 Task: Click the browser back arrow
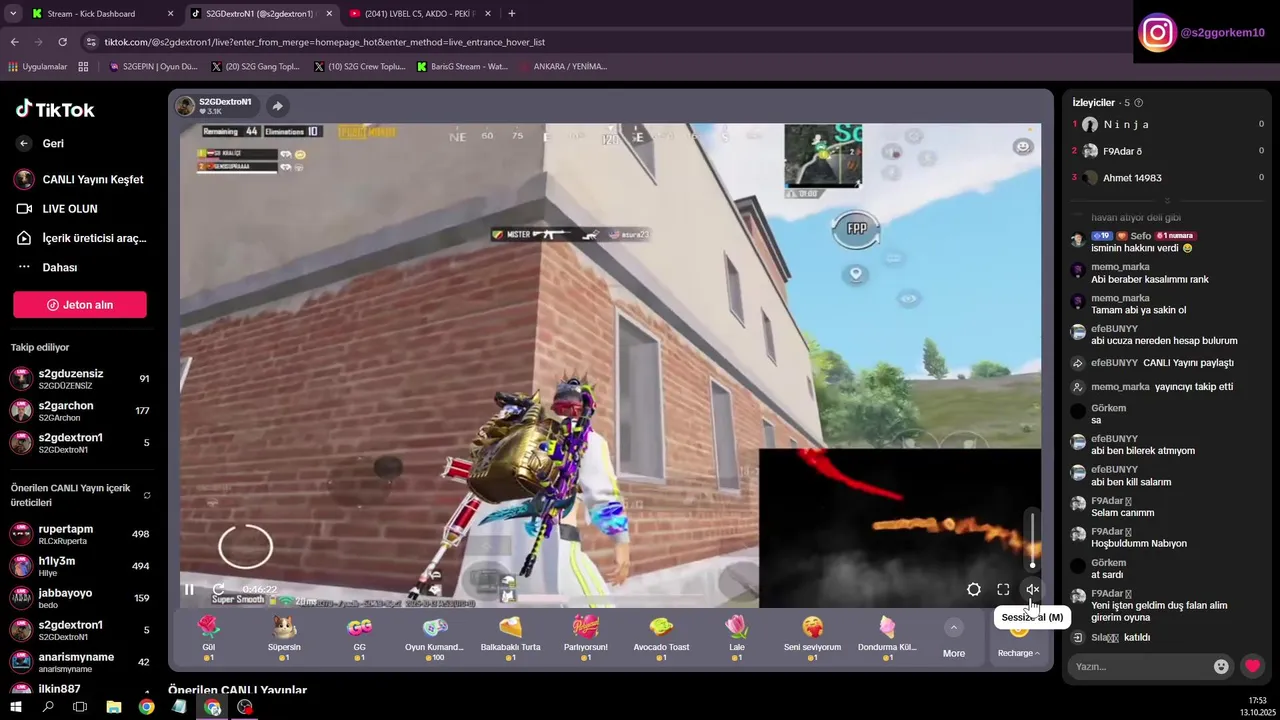(x=14, y=42)
